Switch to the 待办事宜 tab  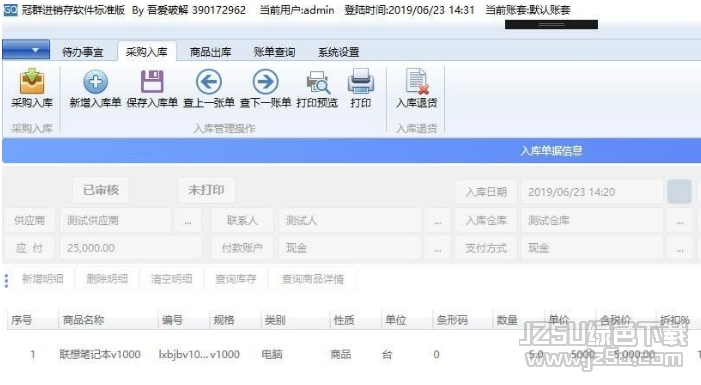[x=83, y=52]
